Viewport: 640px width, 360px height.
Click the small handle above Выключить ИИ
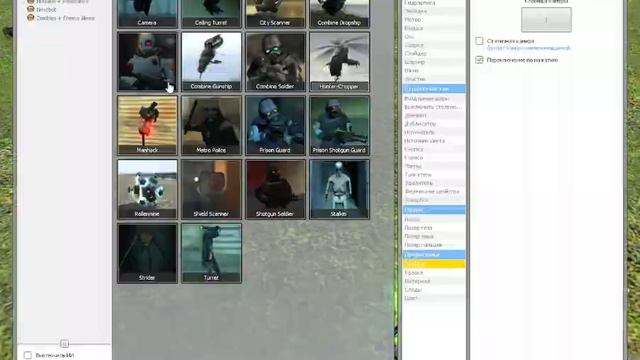point(64,344)
